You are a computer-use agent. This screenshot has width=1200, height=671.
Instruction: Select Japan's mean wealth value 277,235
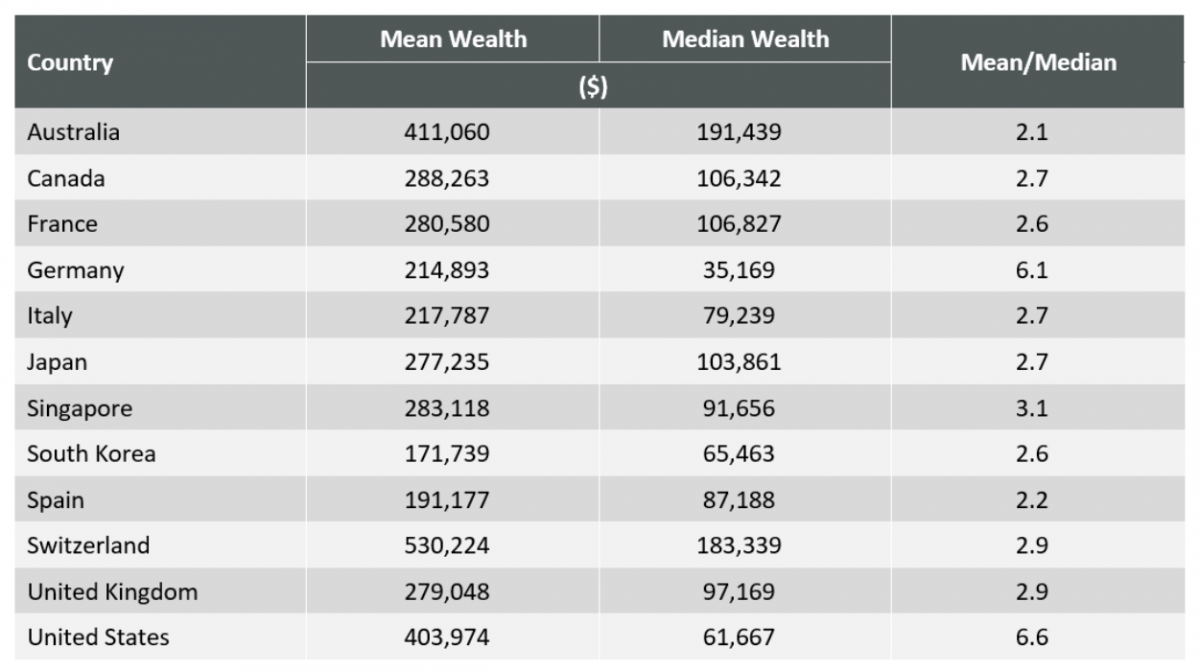(447, 362)
